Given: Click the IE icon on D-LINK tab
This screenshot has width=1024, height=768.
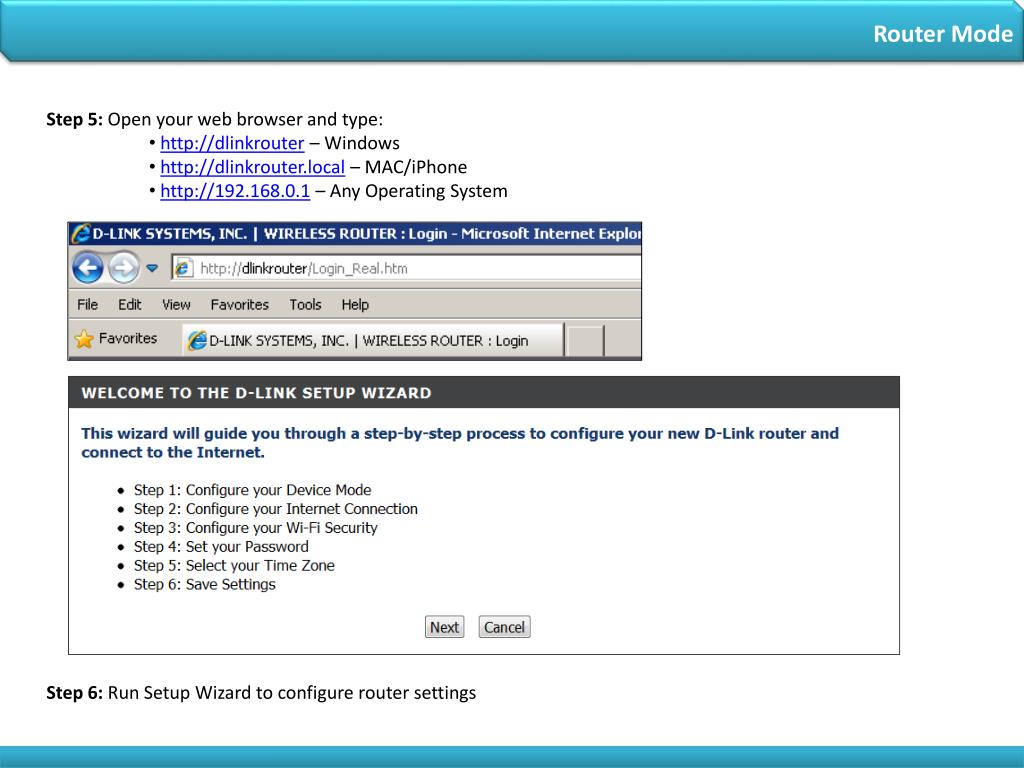Looking at the screenshot, I should point(197,340).
